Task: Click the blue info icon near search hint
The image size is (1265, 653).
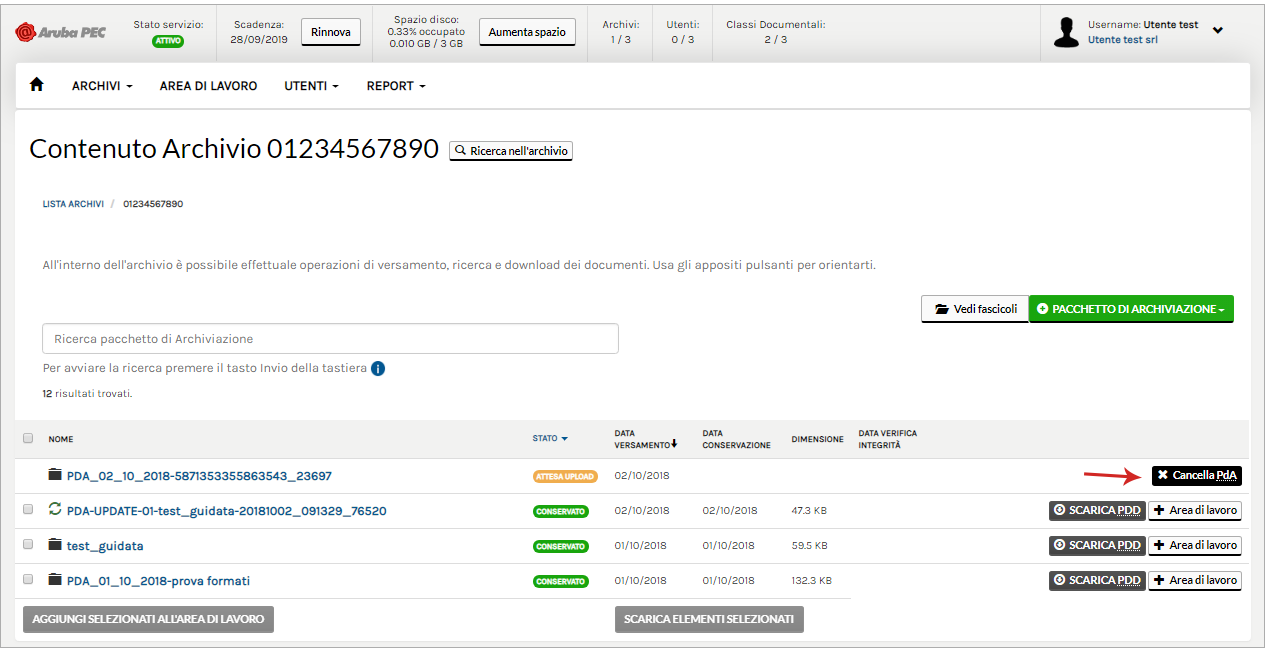Action: click(x=378, y=368)
